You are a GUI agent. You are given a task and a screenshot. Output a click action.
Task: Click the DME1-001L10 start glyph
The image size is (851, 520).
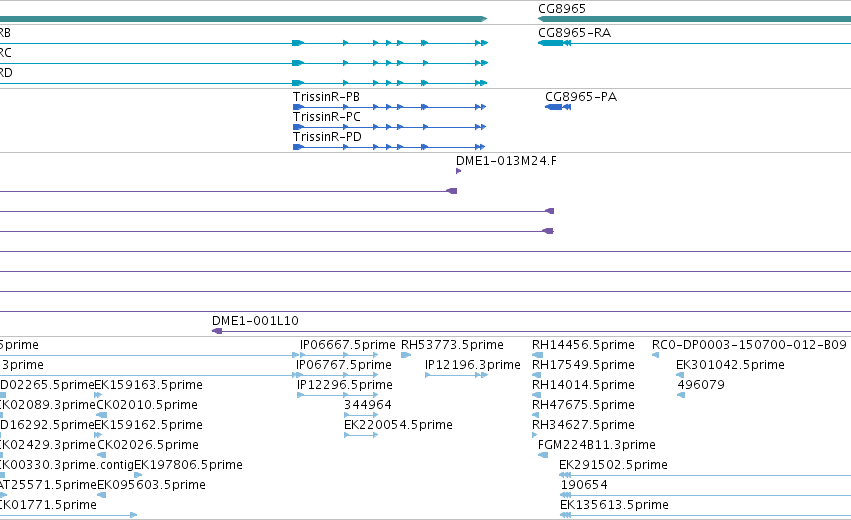pos(217,331)
